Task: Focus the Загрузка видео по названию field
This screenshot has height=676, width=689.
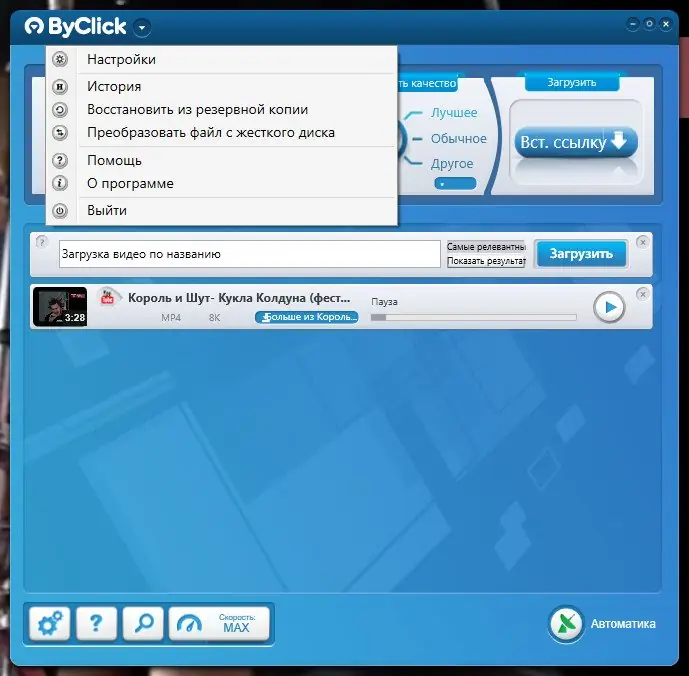Action: [x=250, y=254]
